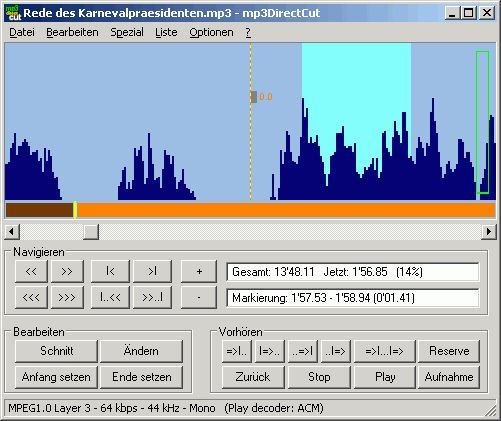Click the <<< fast rewind button
The image size is (501, 421).
(x=31, y=297)
